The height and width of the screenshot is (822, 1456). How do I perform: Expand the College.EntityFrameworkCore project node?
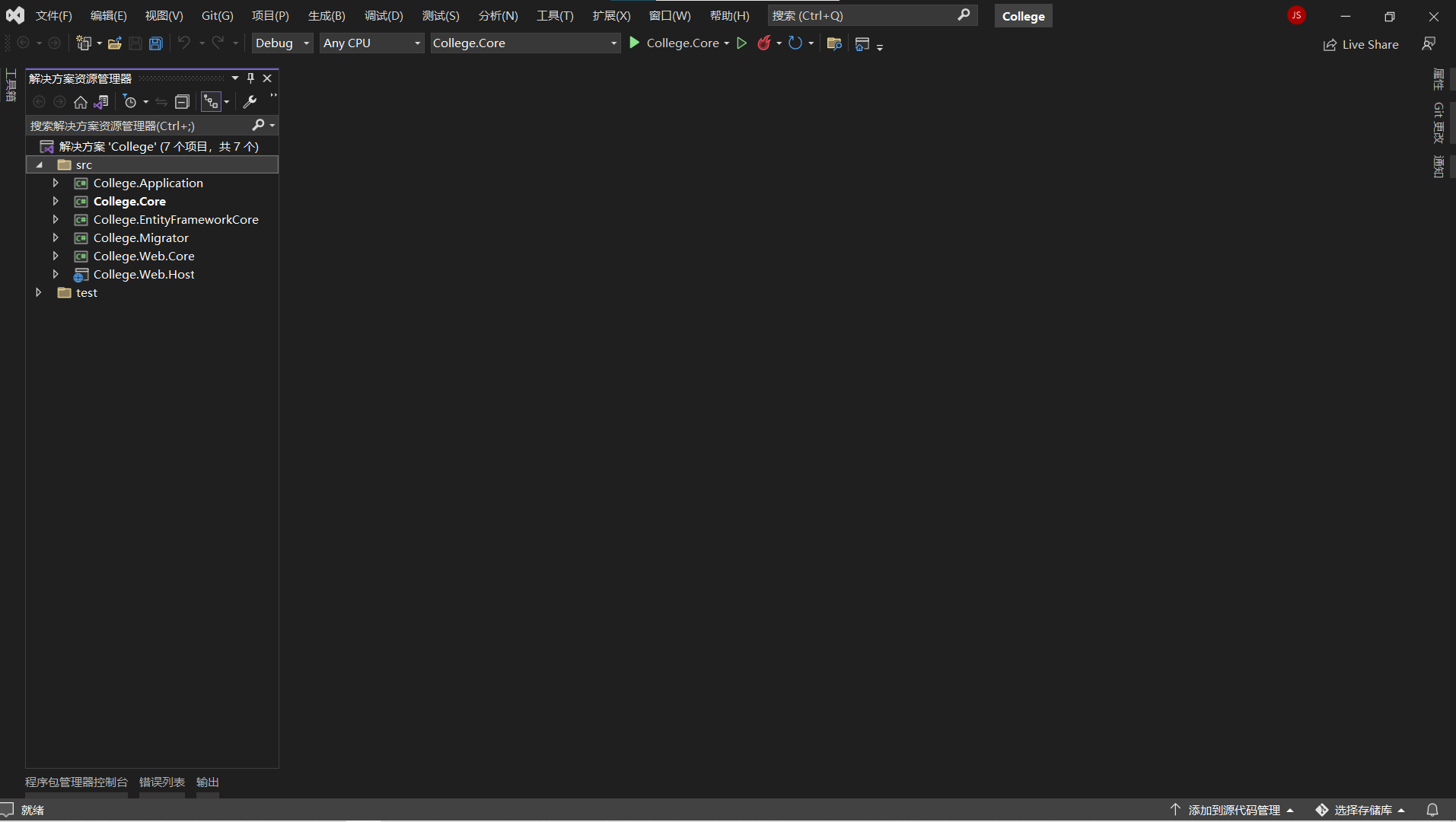56,220
